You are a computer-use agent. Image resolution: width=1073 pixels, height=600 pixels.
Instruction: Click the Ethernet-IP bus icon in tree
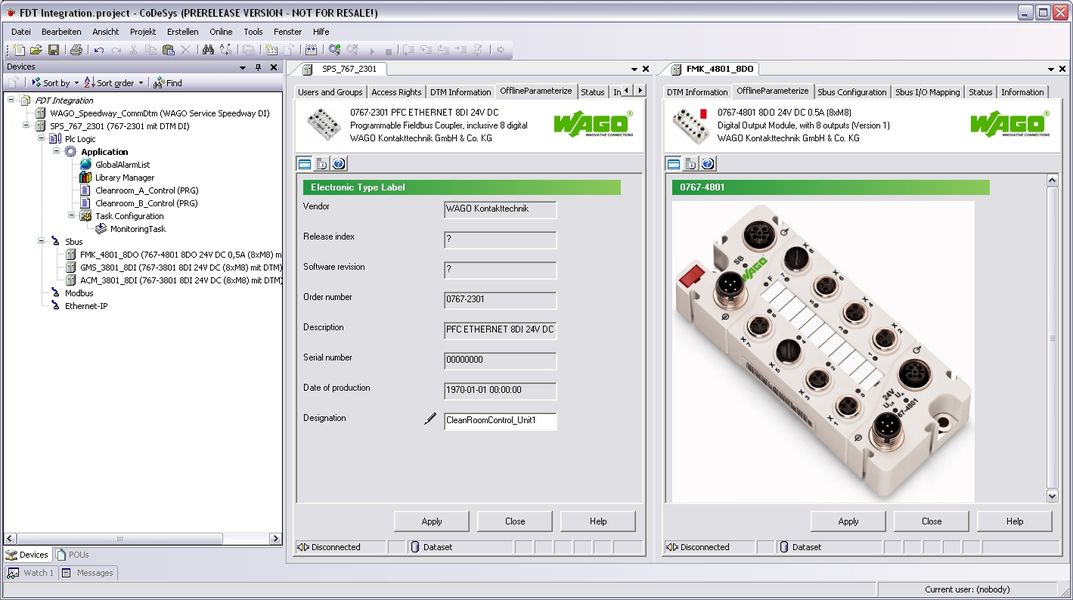pyautogui.click(x=55, y=306)
